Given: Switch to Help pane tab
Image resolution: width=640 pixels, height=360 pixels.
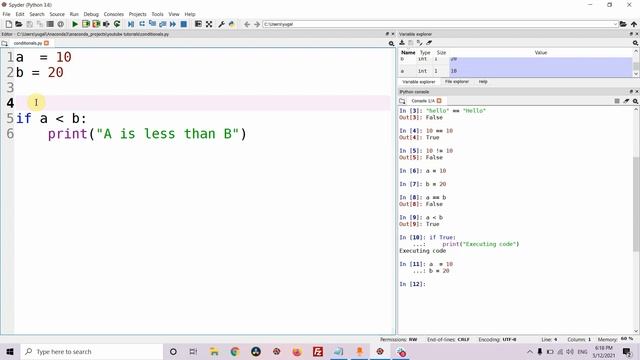Looking at the screenshot, I should click(483, 82).
